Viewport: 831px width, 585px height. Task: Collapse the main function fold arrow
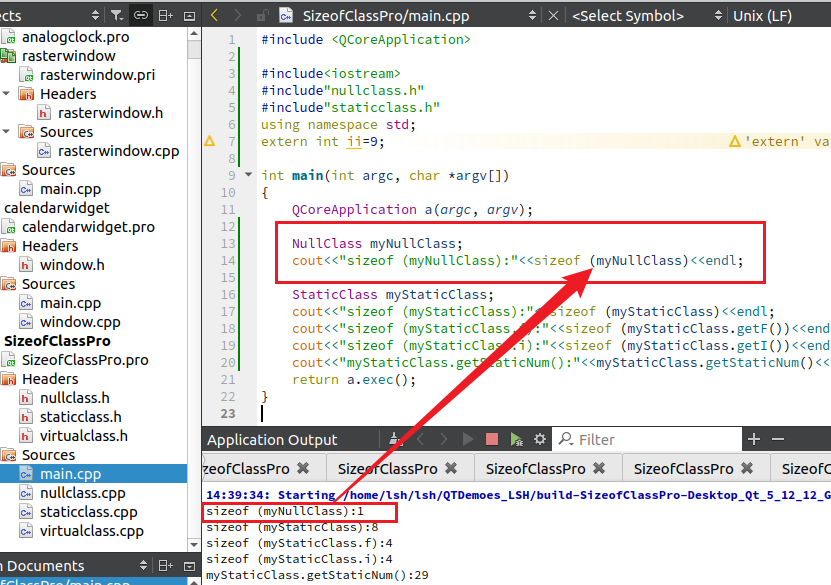[x=248, y=174]
